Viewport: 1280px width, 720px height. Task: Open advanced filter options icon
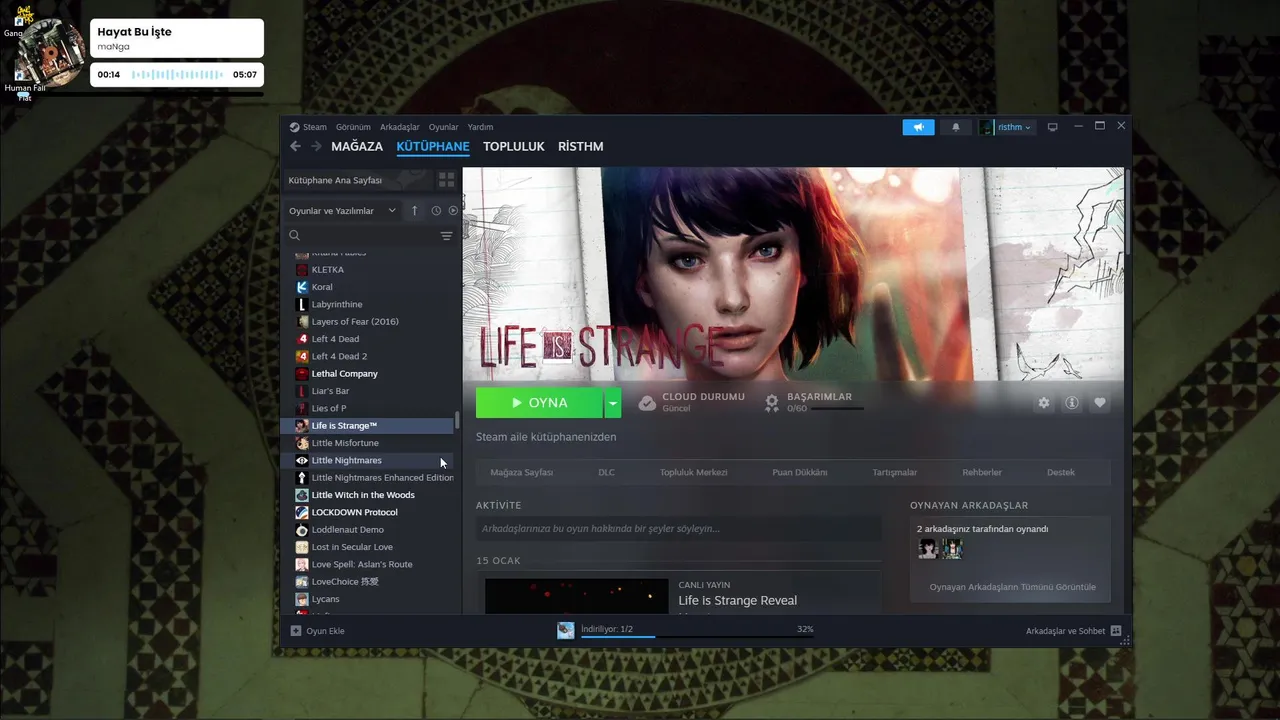[x=447, y=236]
